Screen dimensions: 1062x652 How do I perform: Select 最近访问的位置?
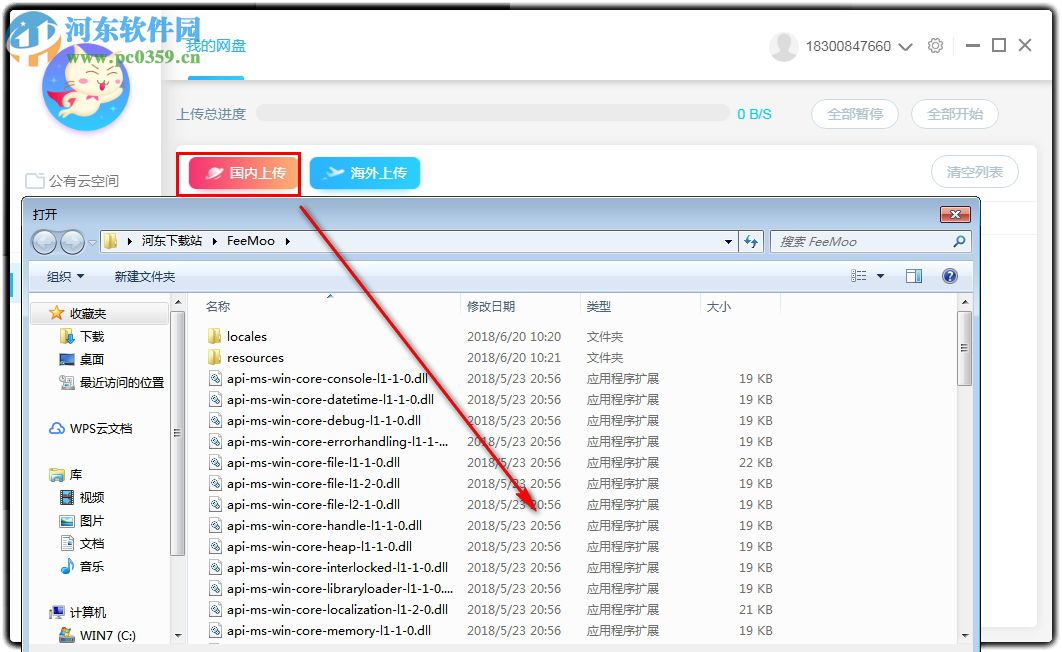(x=112, y=383)
